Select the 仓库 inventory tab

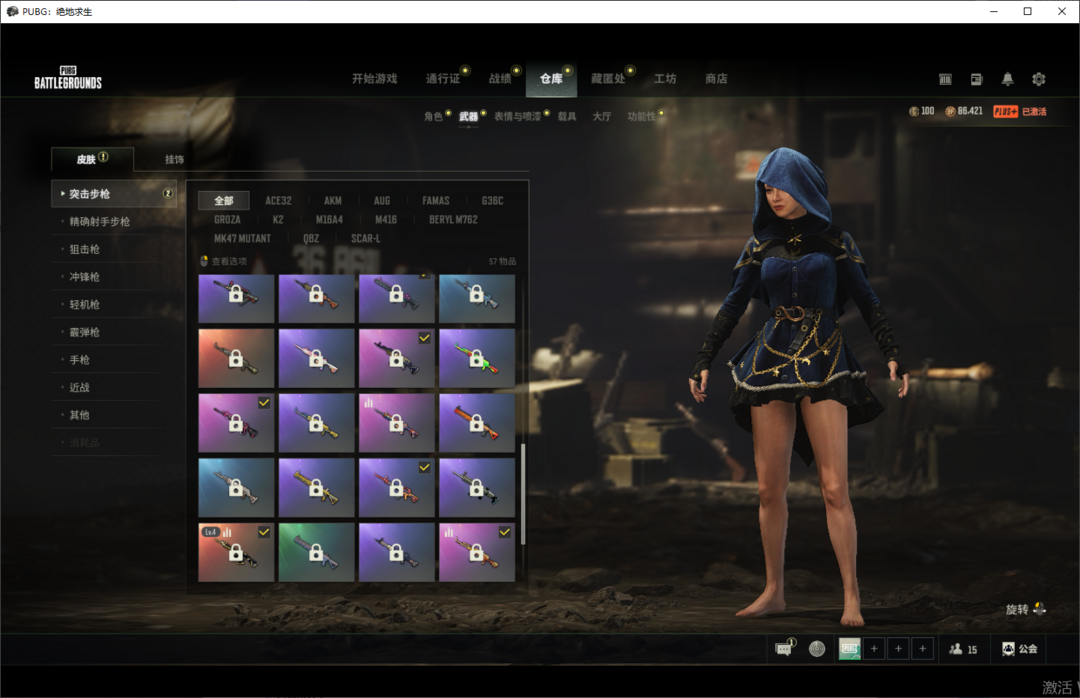pos(551,79)
